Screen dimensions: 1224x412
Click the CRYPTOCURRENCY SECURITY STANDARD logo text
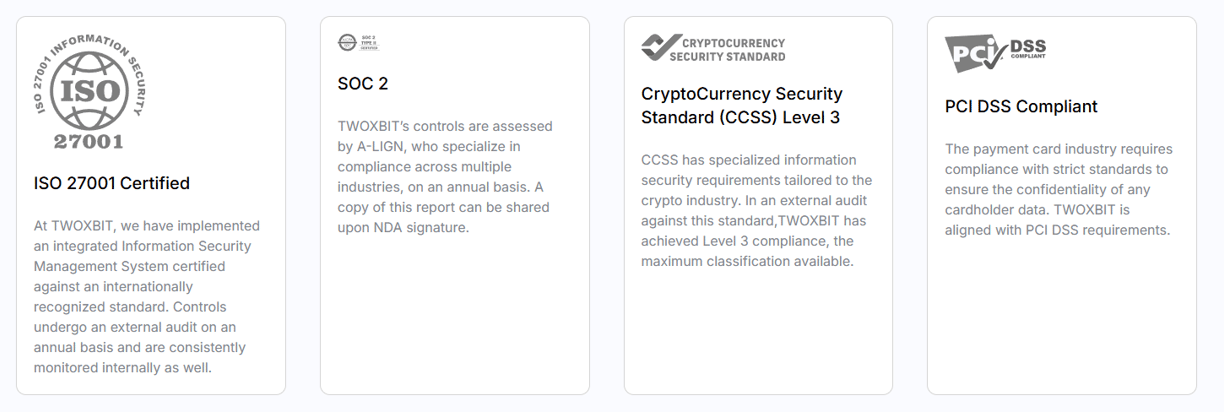(x=733, y=49)
